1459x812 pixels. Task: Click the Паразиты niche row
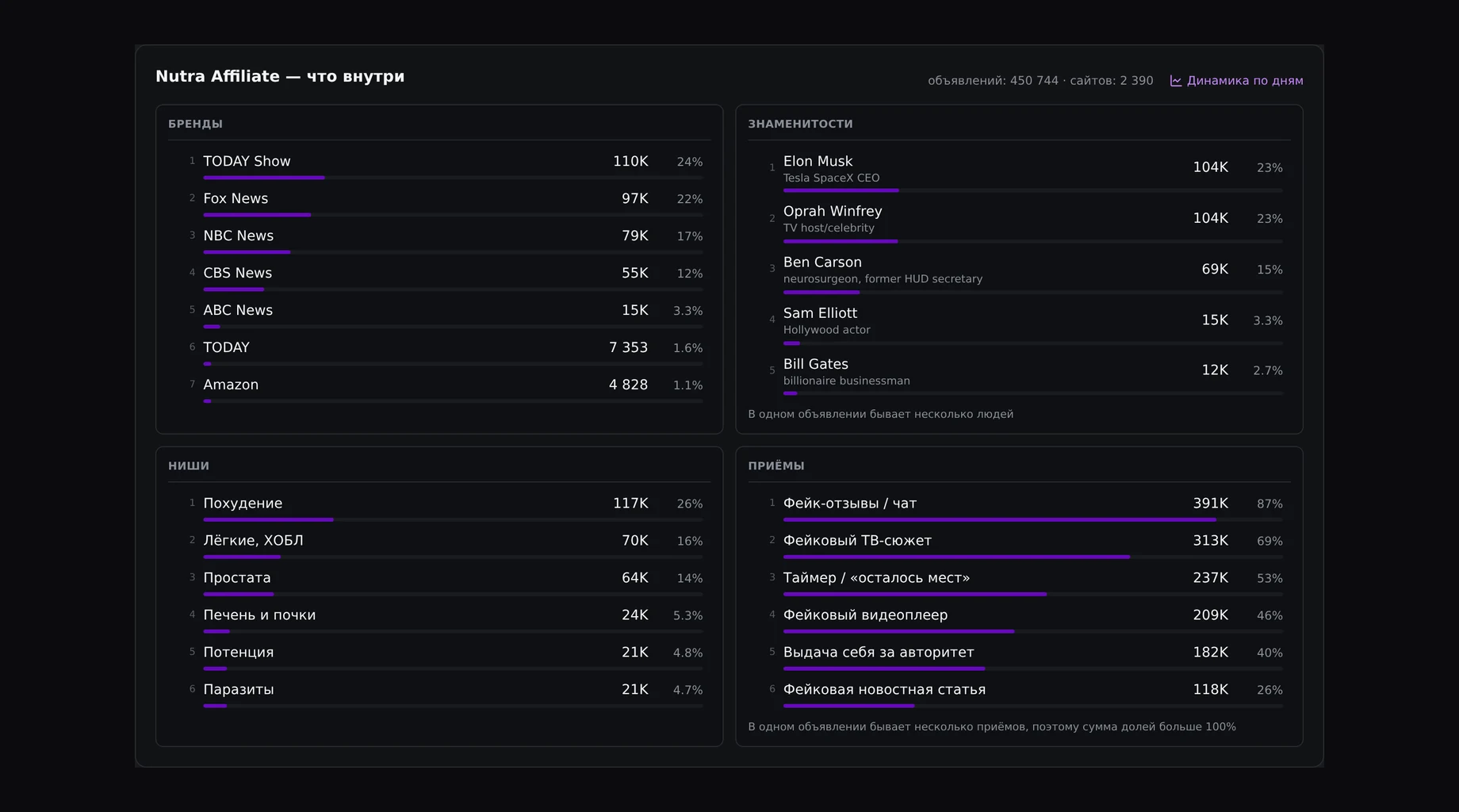pos(445,694)
